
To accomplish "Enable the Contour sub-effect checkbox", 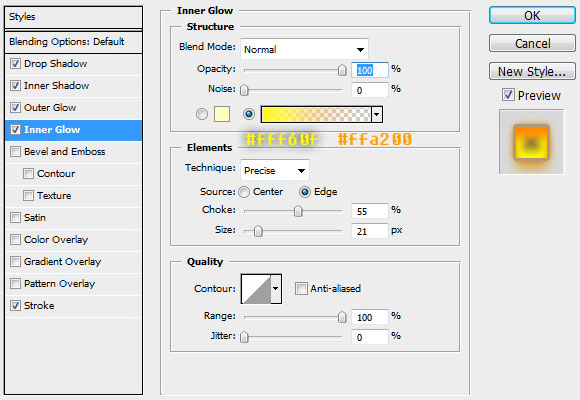I will (x=28, y=174).
